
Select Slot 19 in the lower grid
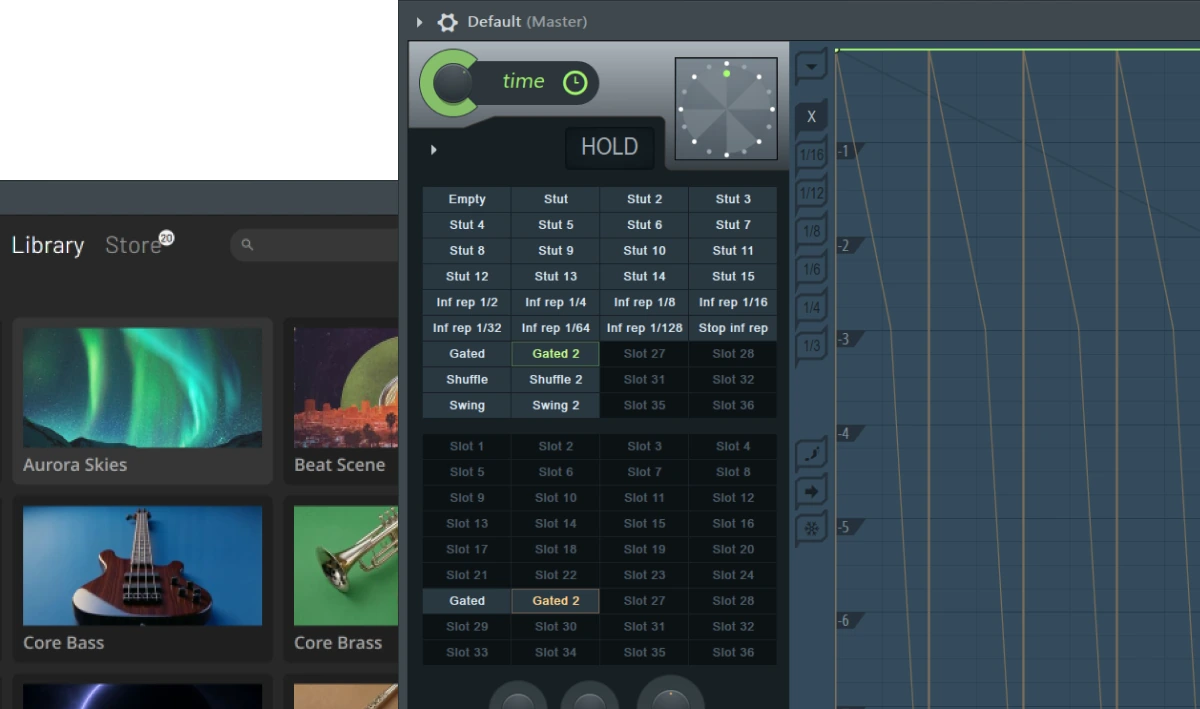644,549
